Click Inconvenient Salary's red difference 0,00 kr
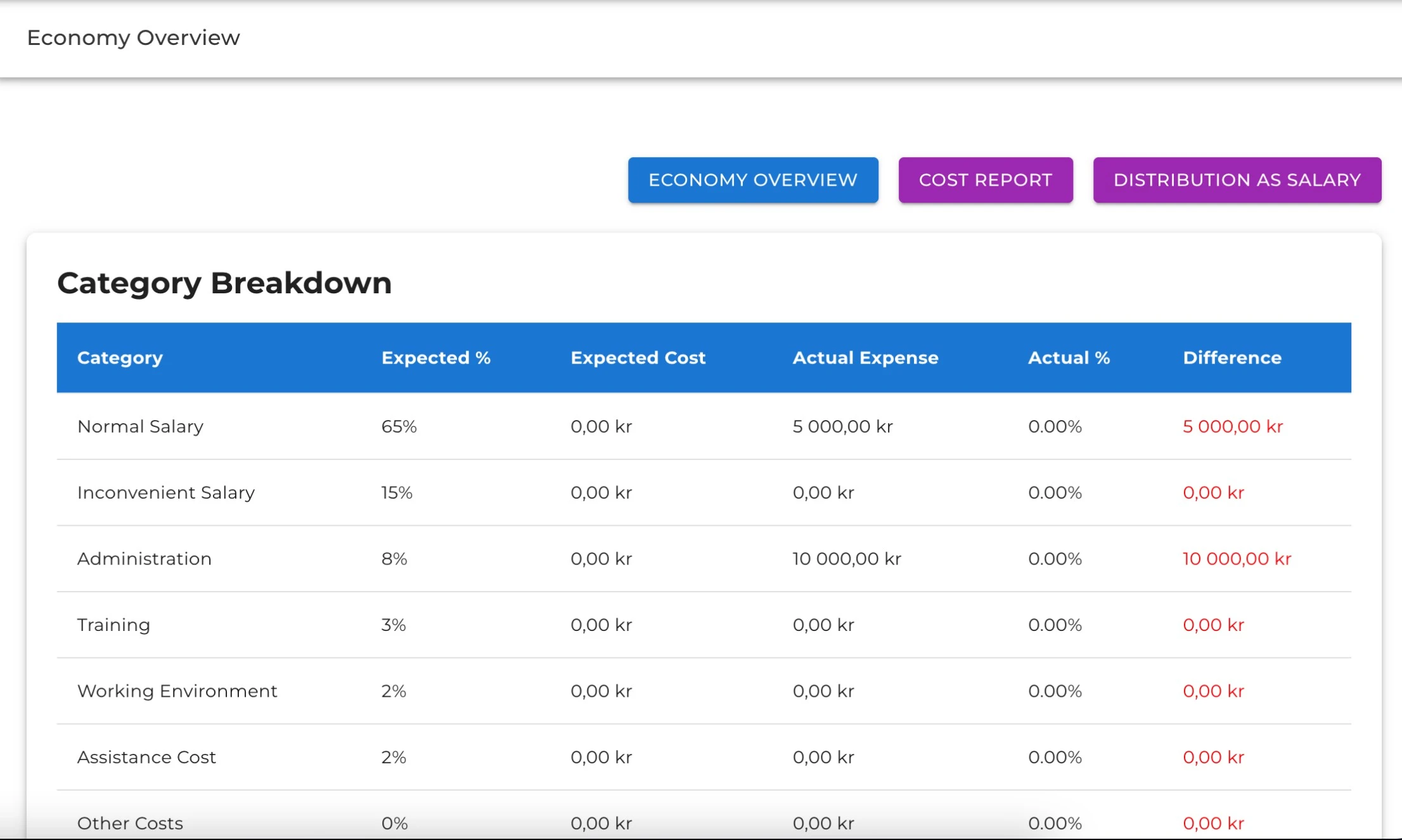 [x=1214, y=492]
